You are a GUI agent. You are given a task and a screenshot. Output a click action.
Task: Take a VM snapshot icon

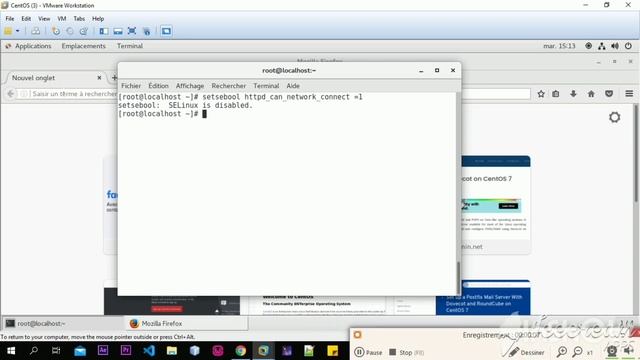56,31
